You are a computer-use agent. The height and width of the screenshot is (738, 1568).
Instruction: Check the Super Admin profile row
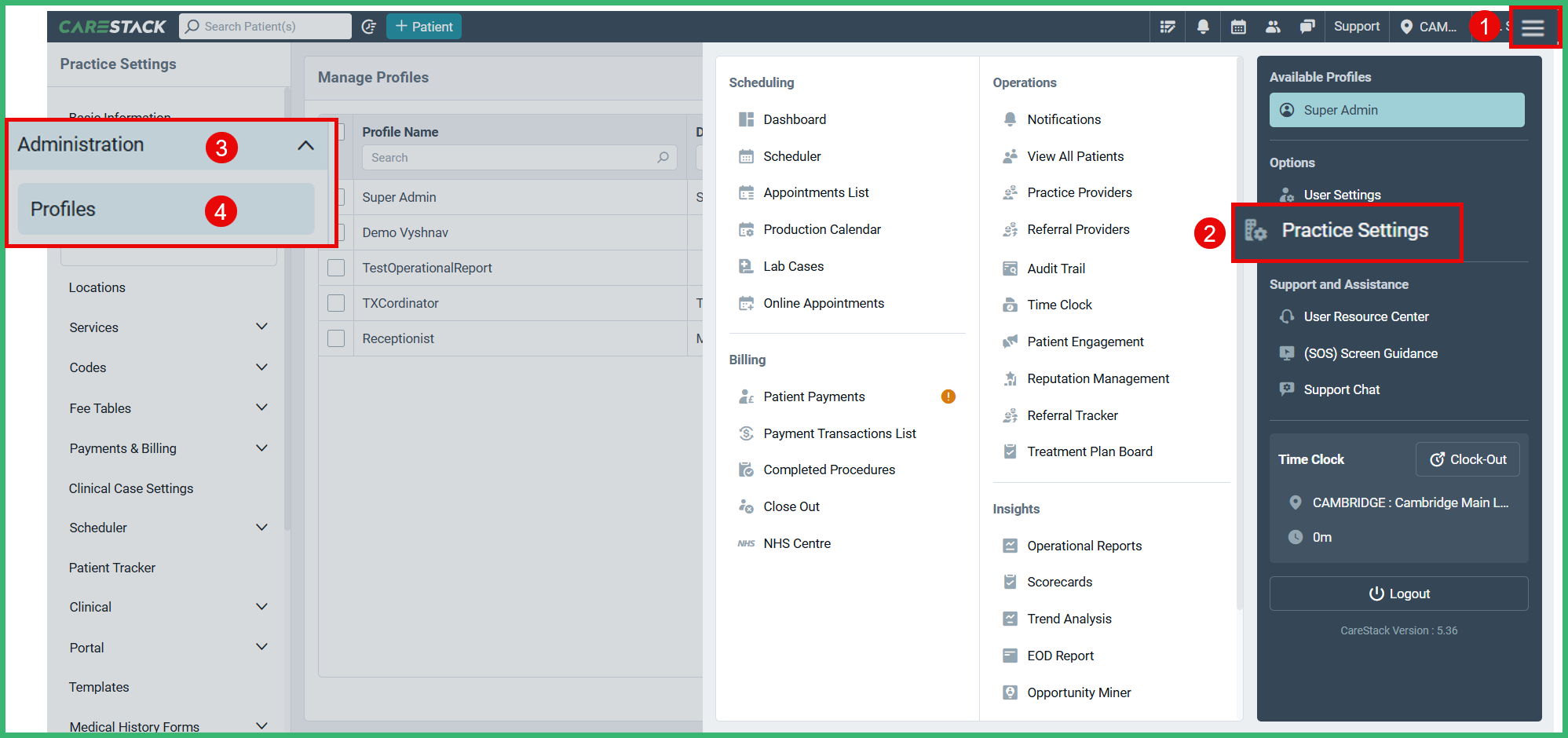[x=336, y=197]
